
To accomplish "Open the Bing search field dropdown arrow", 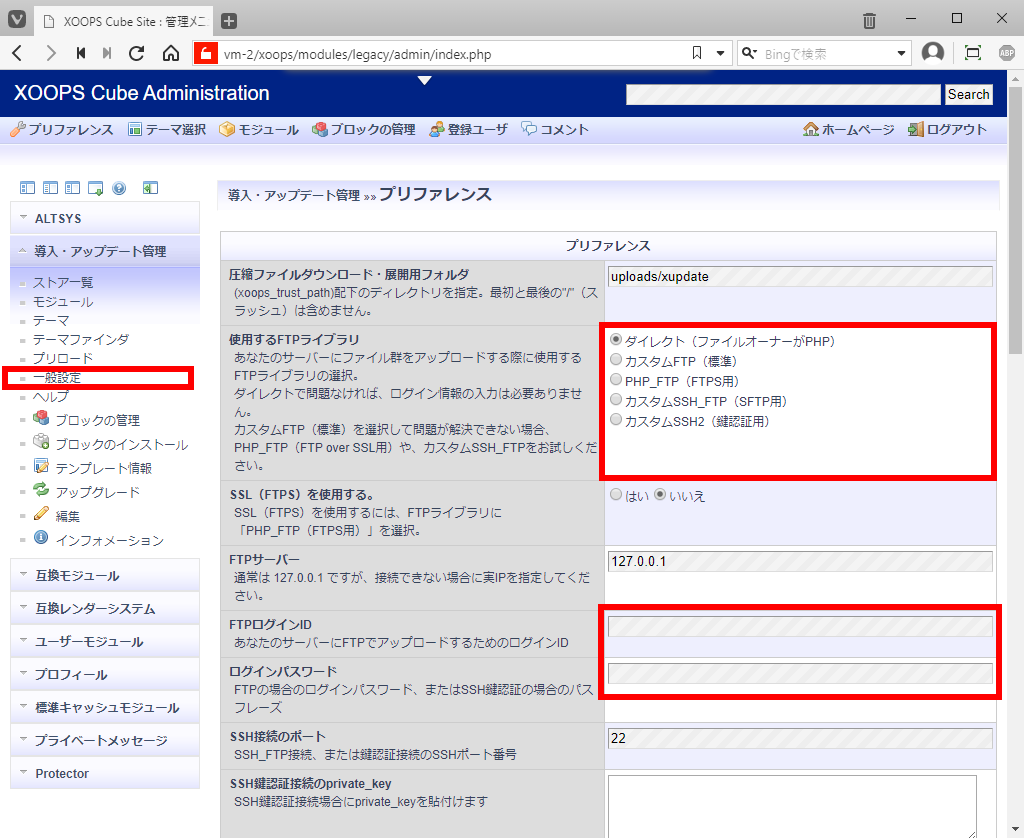I will coord(901,54).
